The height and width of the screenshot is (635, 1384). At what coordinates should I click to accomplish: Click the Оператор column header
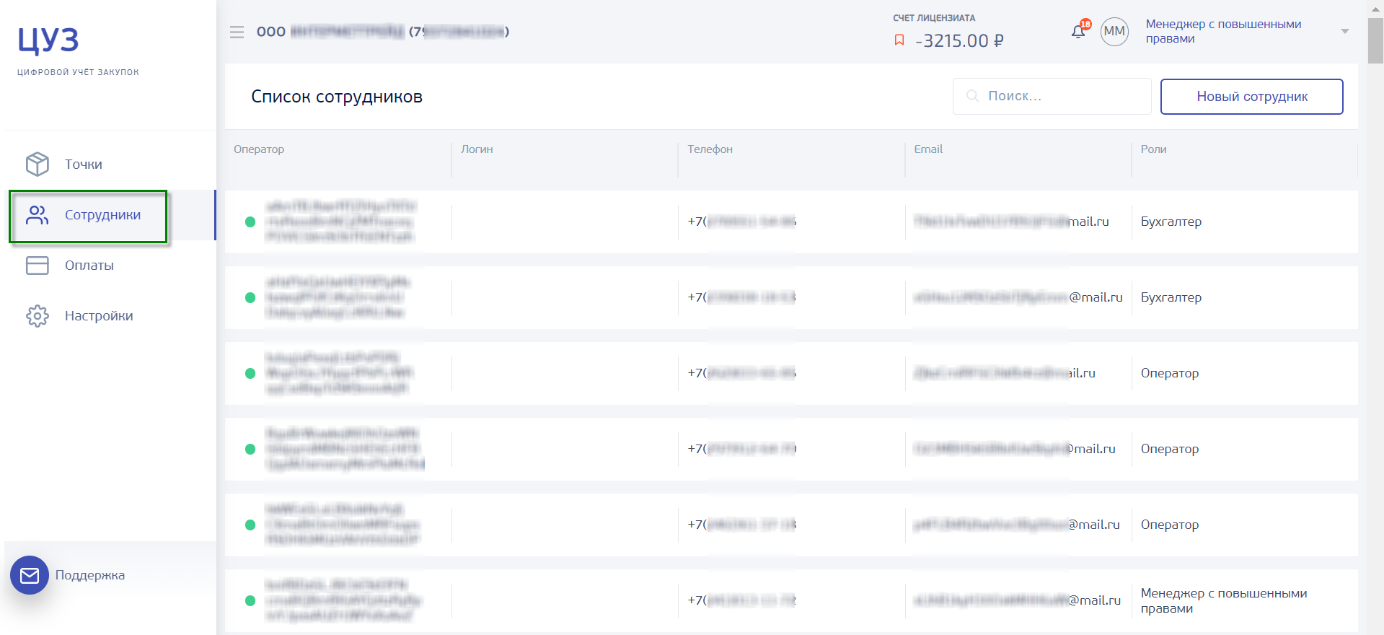point(259,149)
